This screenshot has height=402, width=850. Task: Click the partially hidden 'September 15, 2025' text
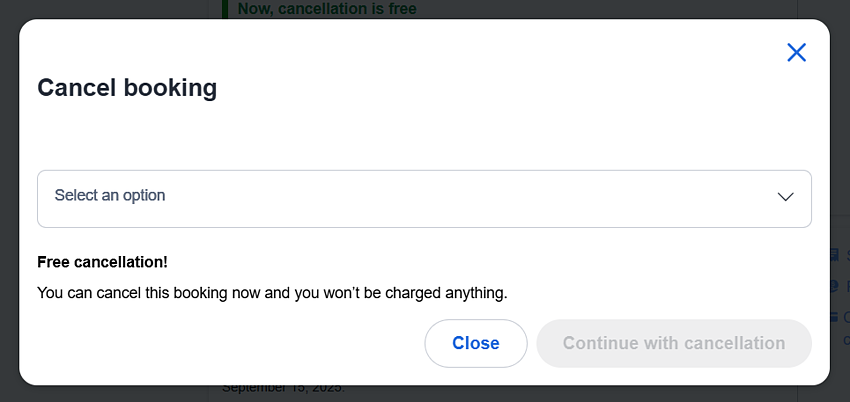click(x=283, y=388)
